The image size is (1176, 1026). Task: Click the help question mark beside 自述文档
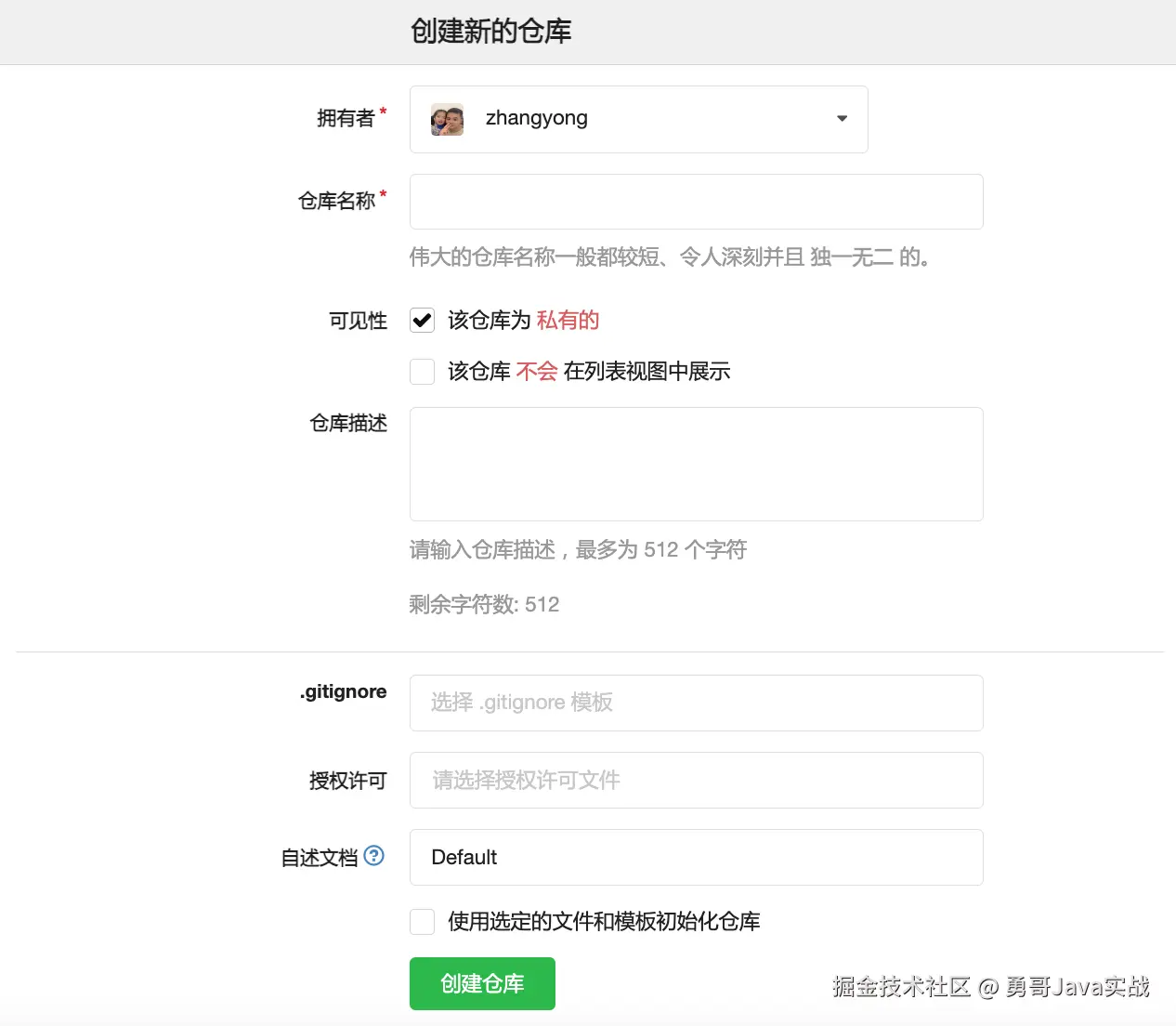pyautogui.click(x=373, y=856)
